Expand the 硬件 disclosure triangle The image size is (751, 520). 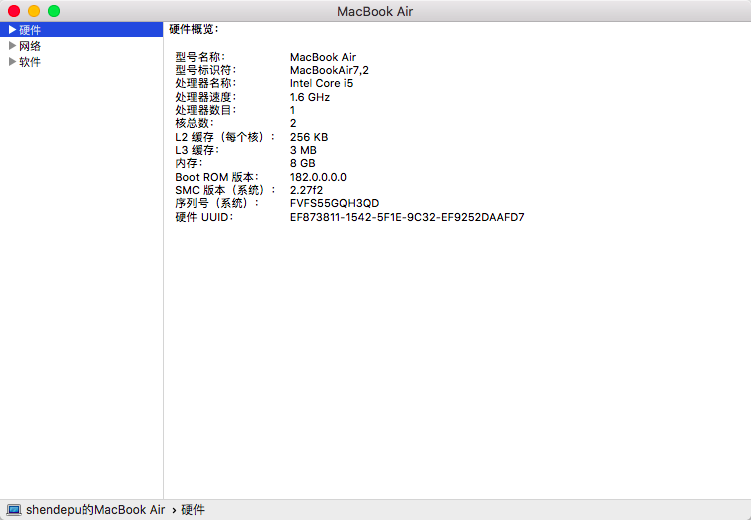click(x=12, y=30)
